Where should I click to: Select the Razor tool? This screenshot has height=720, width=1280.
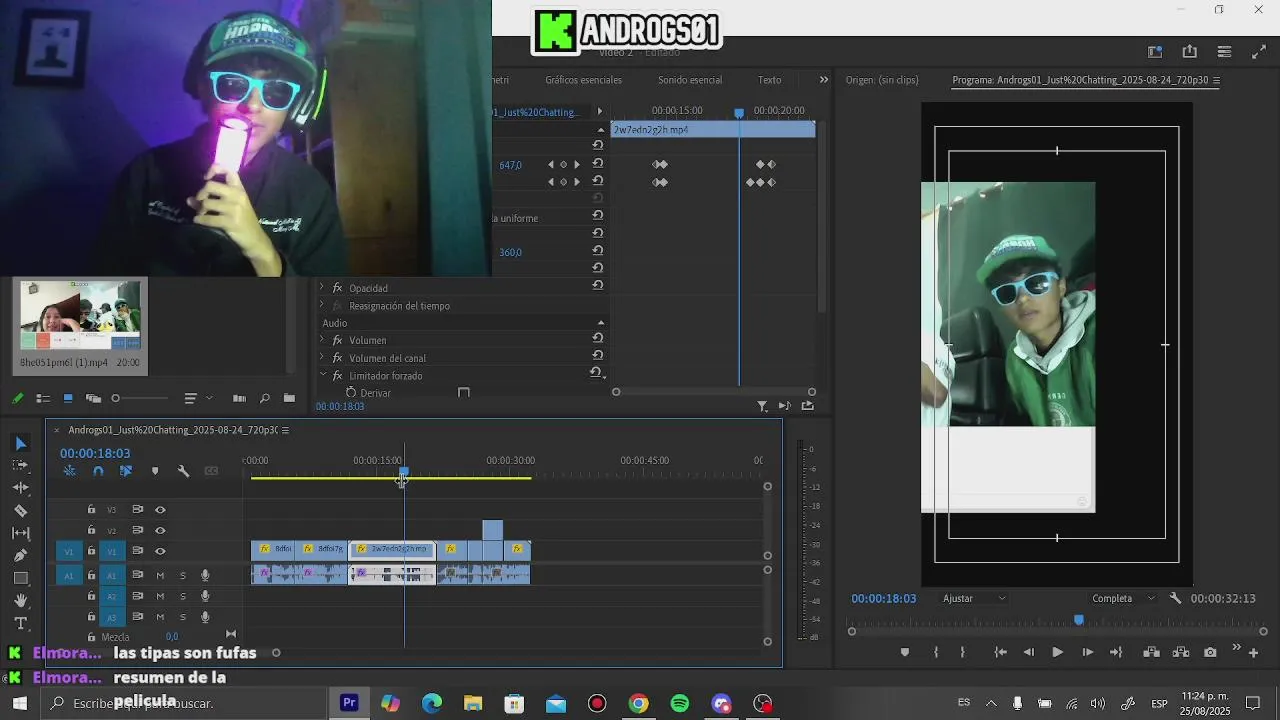[x=20, y=510]
